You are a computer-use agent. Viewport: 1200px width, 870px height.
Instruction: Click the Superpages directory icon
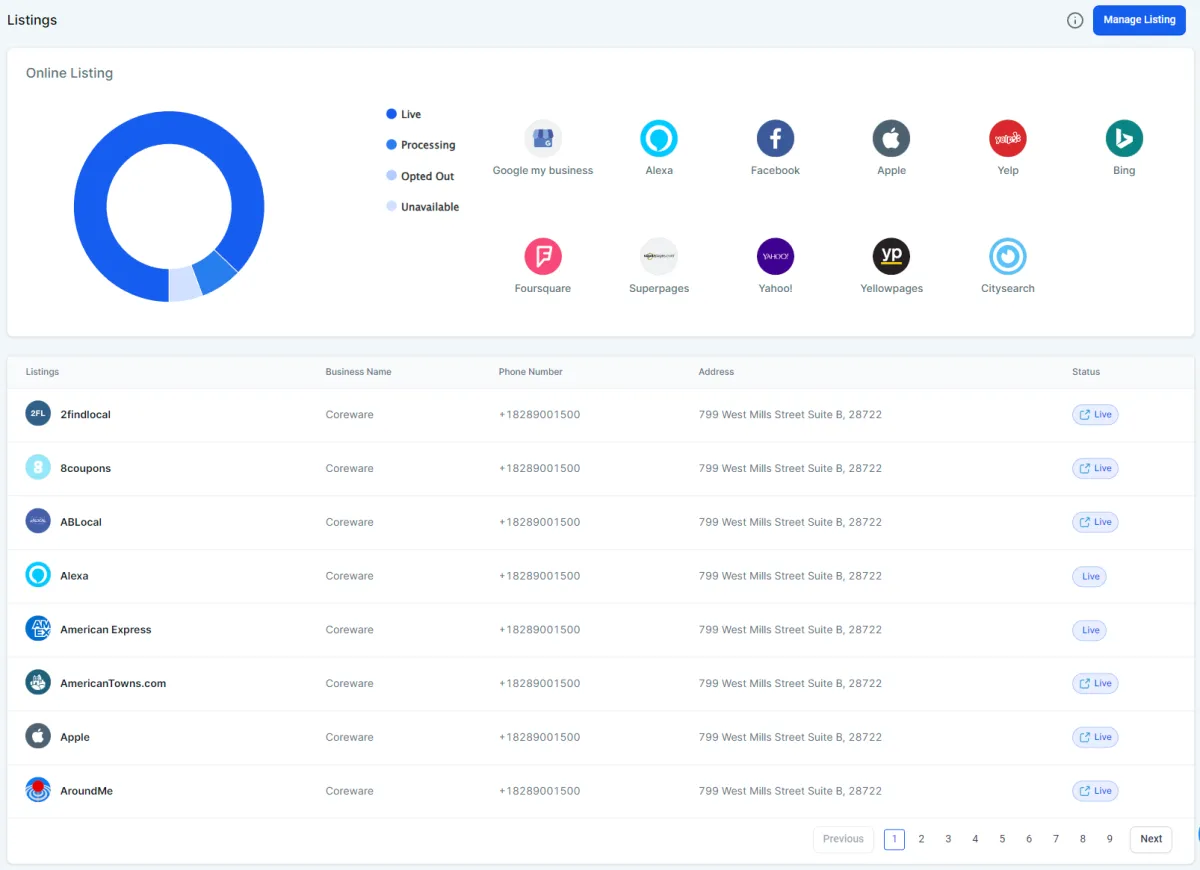659,256
